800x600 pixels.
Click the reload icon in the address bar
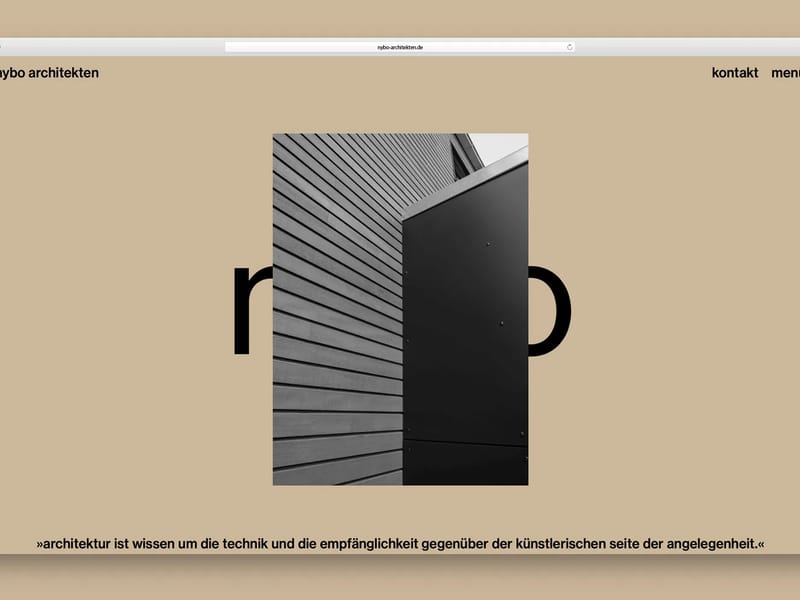pyautogui.click(x=569, y=47)
